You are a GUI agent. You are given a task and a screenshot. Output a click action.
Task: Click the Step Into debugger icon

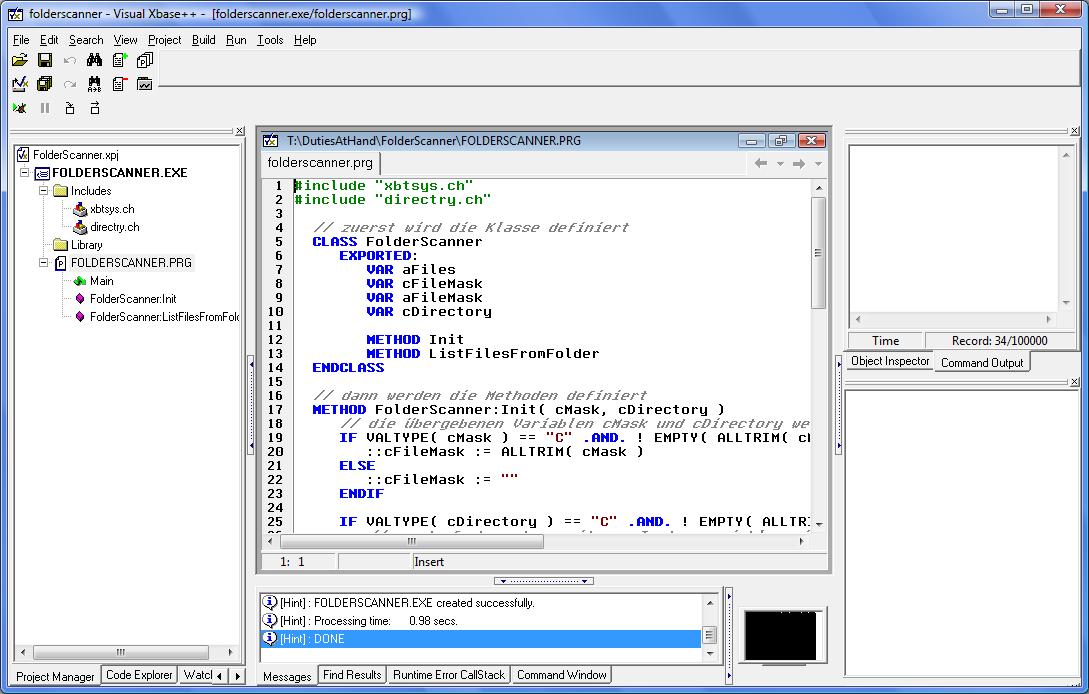click(x=69, y=108)
